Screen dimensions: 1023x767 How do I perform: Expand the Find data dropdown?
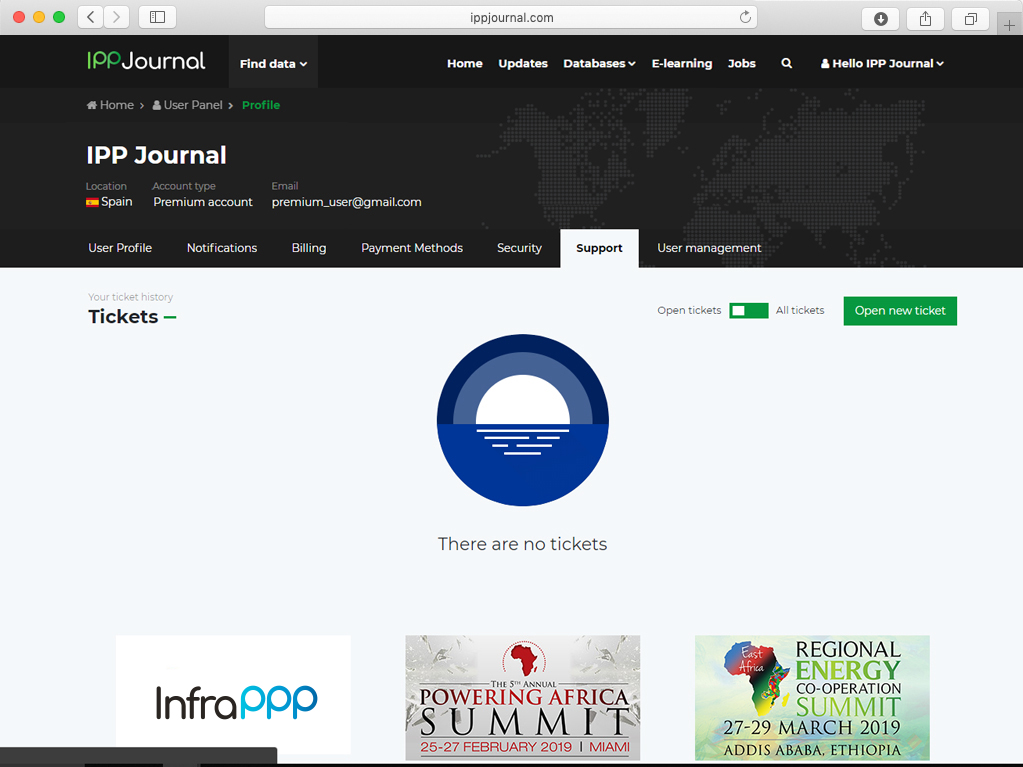pos(273,63)
